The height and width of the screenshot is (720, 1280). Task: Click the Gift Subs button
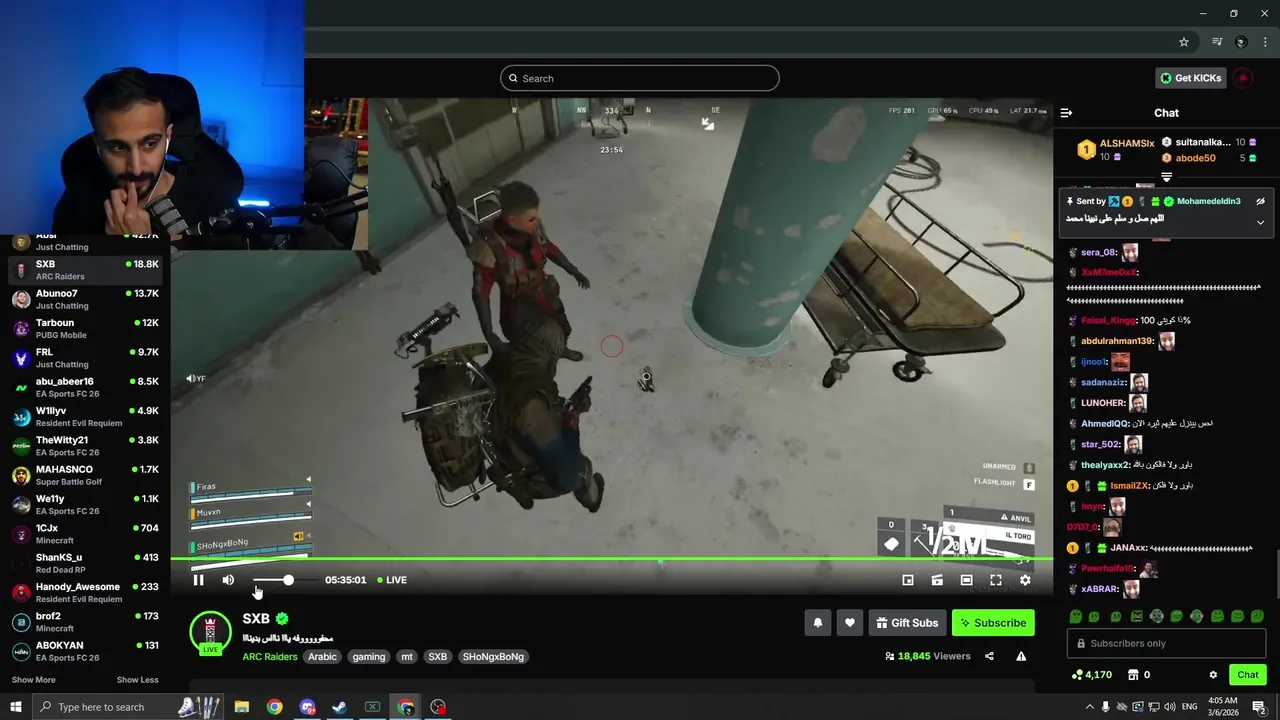(x=907, y=623)
